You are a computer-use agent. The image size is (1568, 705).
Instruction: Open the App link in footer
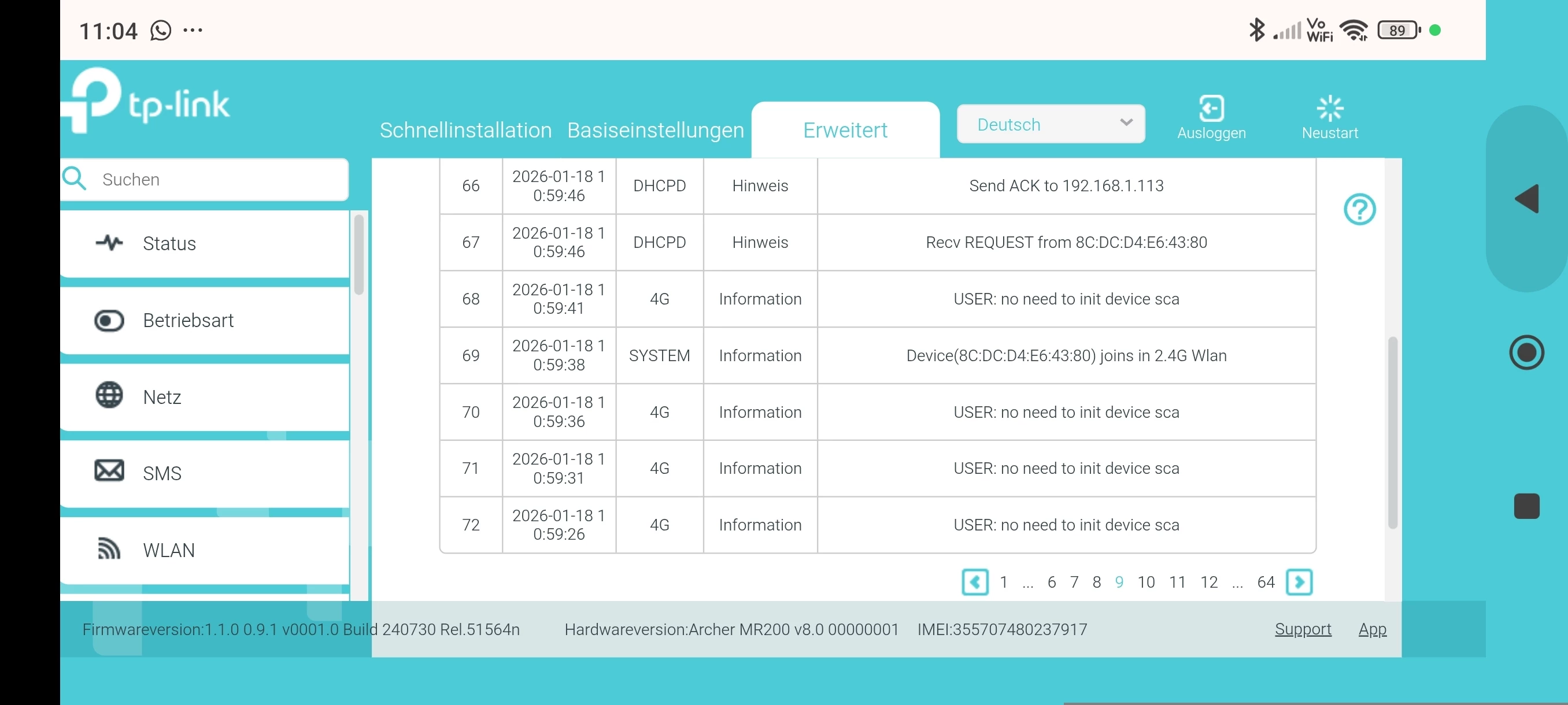[x=1372, y=629]
